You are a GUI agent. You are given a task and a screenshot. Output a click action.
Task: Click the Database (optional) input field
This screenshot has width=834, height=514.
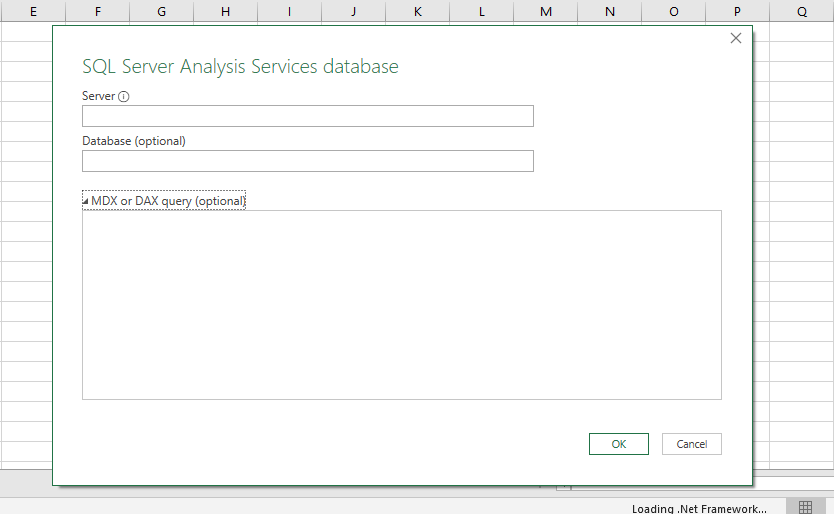(307, 161)
